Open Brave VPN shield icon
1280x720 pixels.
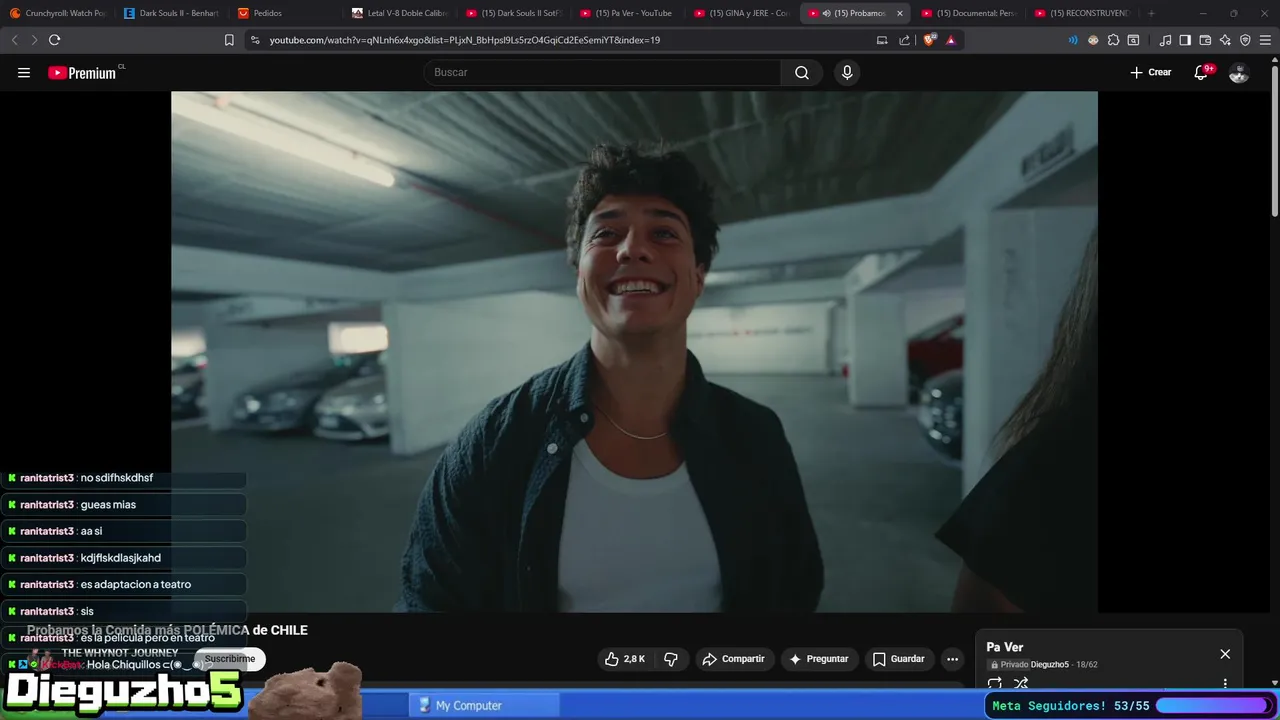click(x=1245, y=40)
